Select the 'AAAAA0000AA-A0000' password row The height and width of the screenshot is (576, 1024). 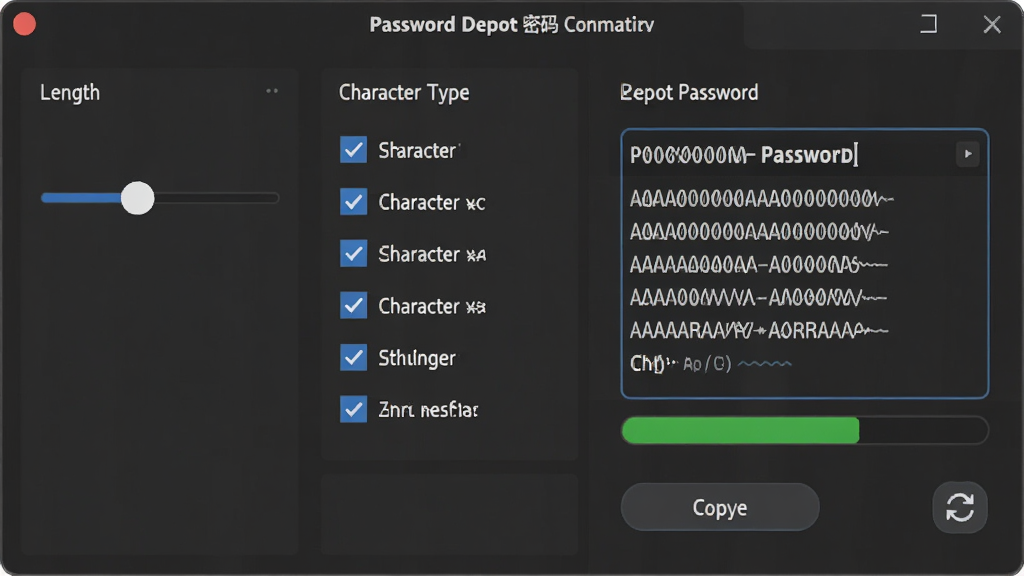(x=758, y=264)
